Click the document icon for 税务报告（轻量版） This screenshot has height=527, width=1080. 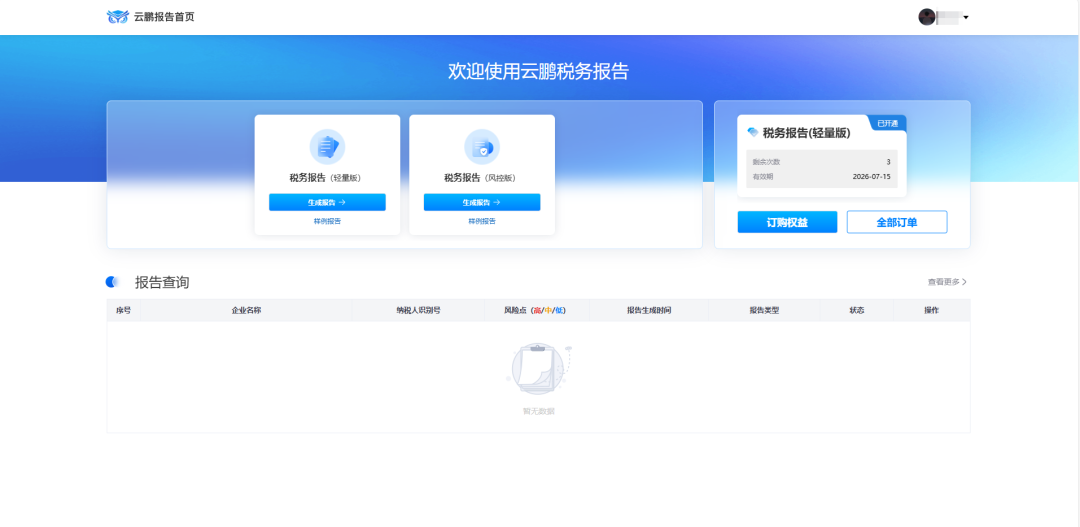tap(327, 147)
